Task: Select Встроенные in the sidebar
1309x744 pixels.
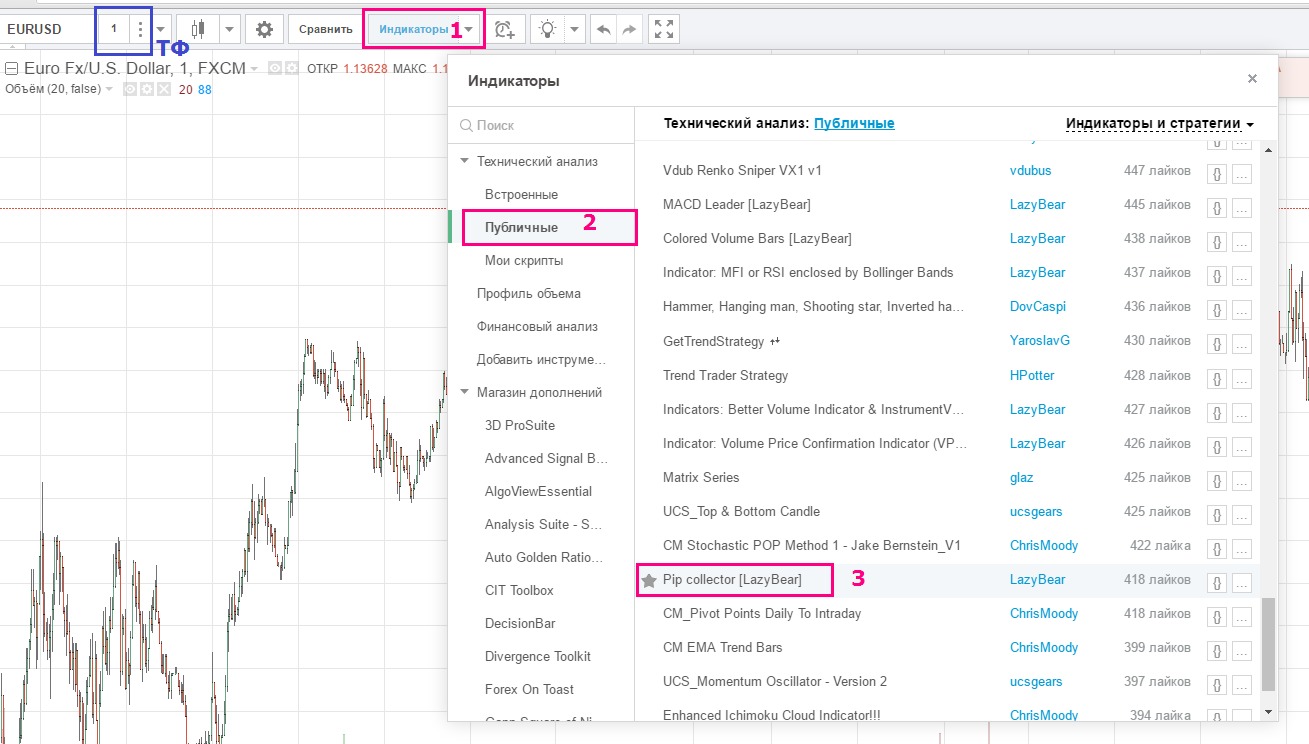Action: pyautogui.click(x=521, y=194)
